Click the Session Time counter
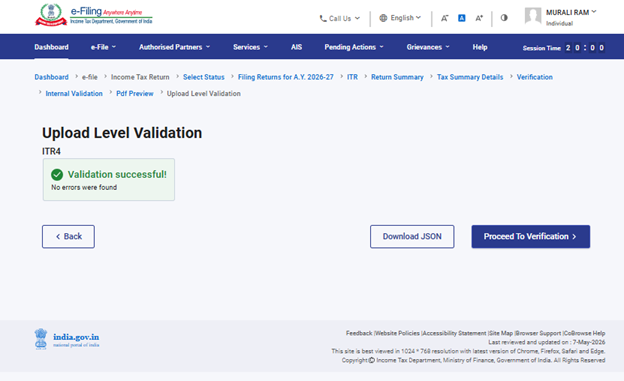 point(564,48)
